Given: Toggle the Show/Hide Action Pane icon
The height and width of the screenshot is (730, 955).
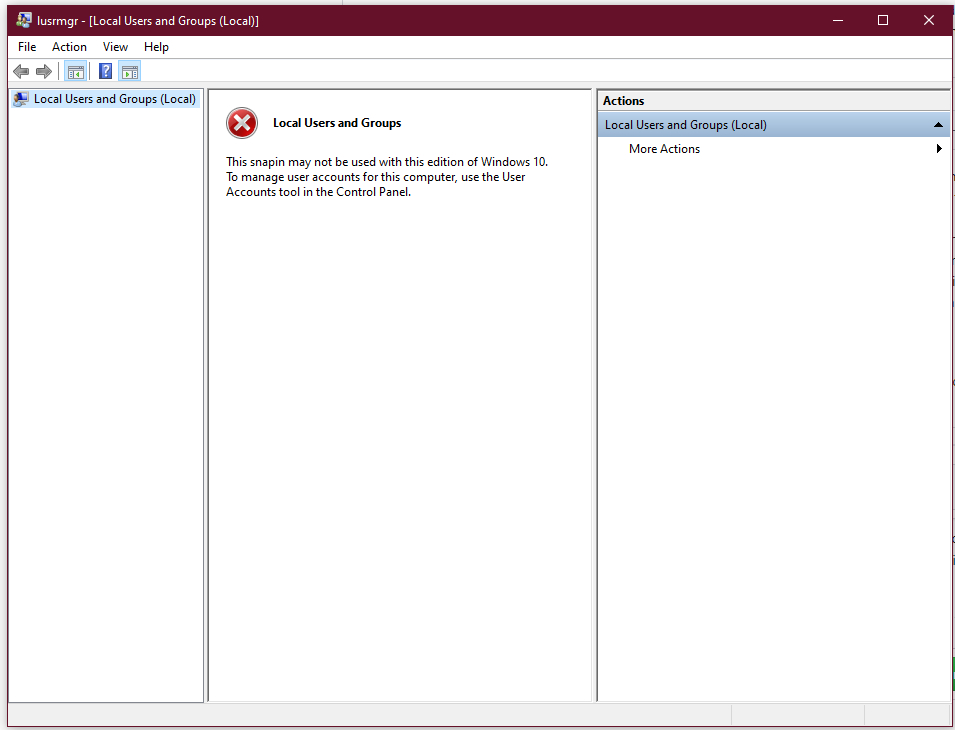Looking at the screenshot, I should [x=130, y=72].
